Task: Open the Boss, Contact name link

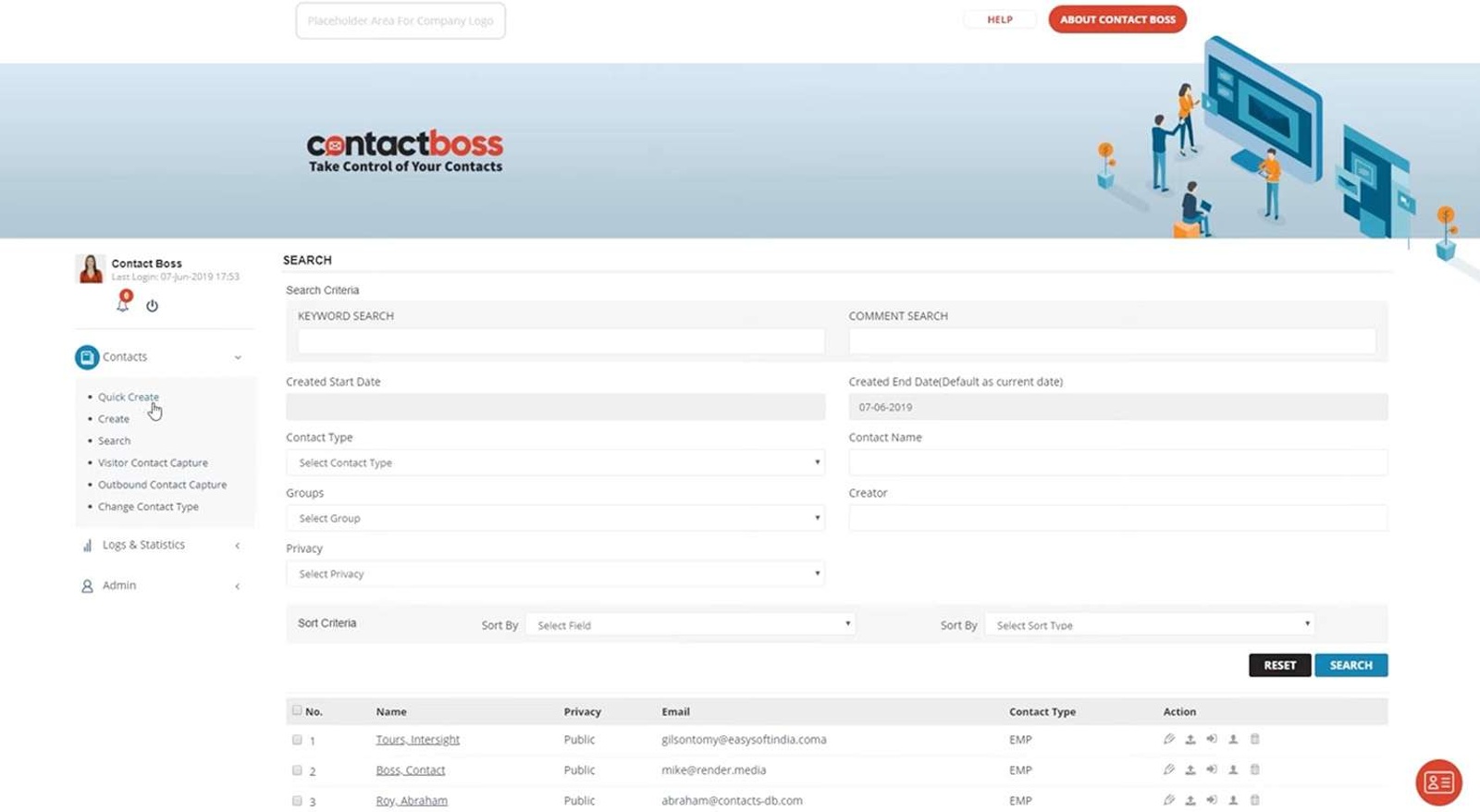Action: coord(410,770)
